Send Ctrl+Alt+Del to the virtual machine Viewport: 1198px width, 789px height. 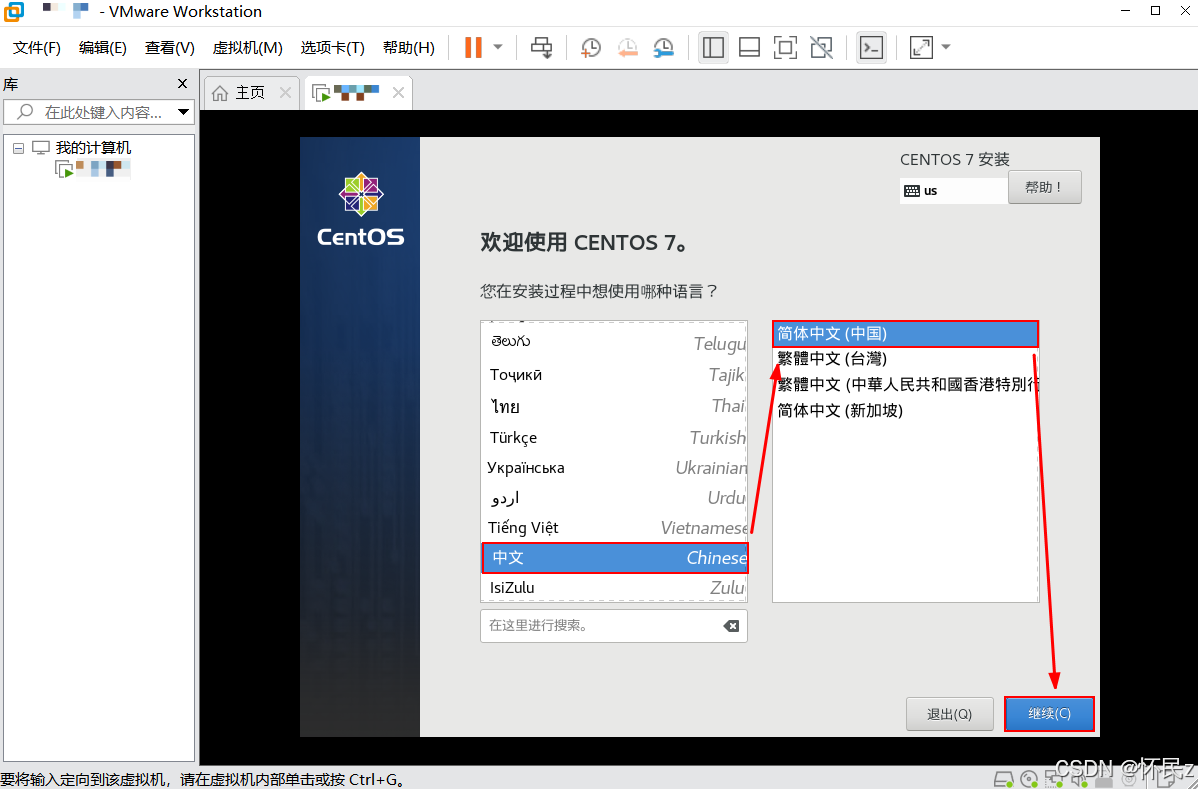542,47
